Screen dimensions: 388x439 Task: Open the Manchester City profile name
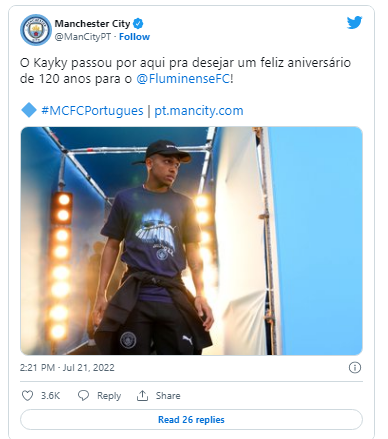[92, 24]
